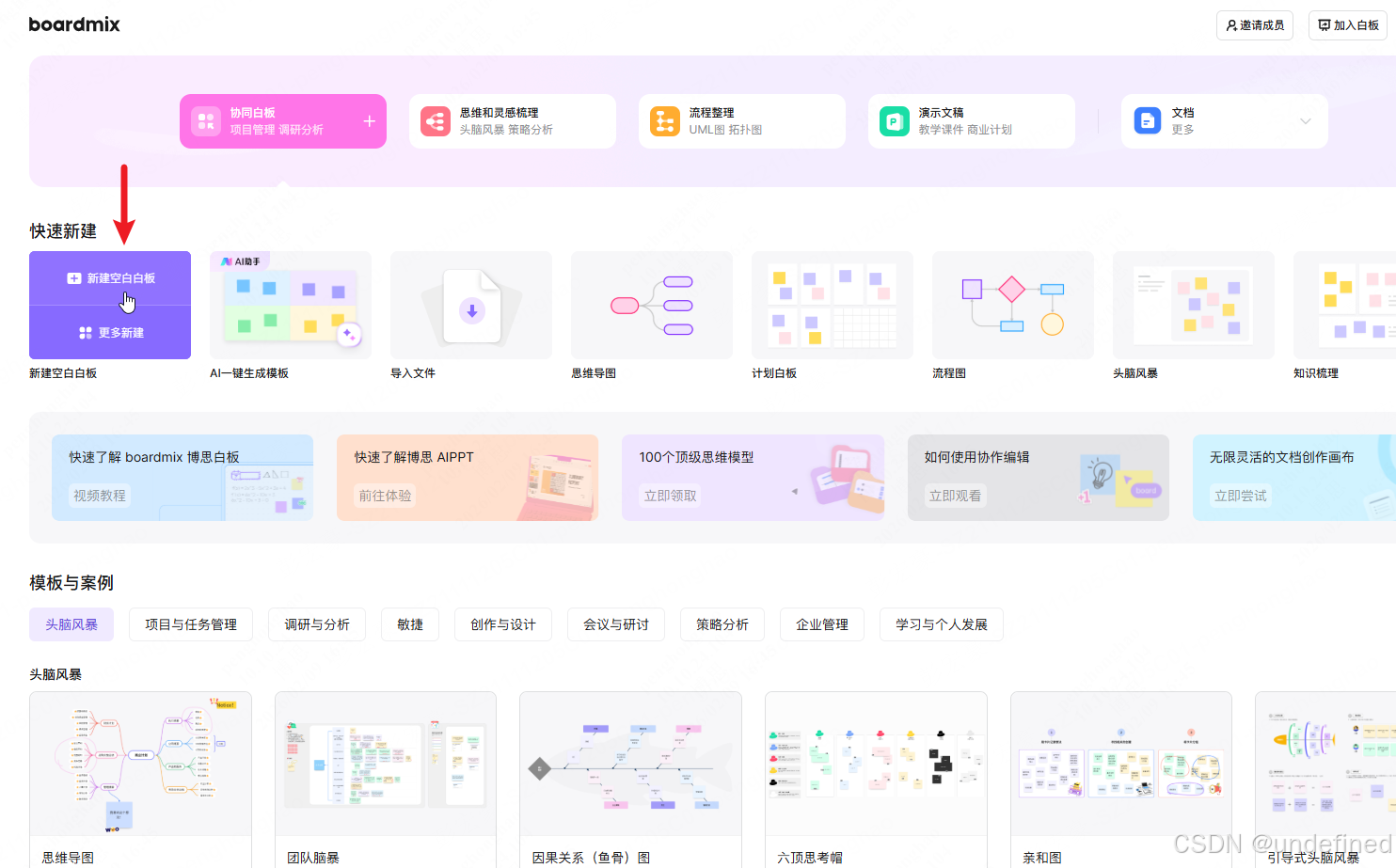
Task: Open the 团队脑暴 template thumbnail
Action: click(386, 764)
